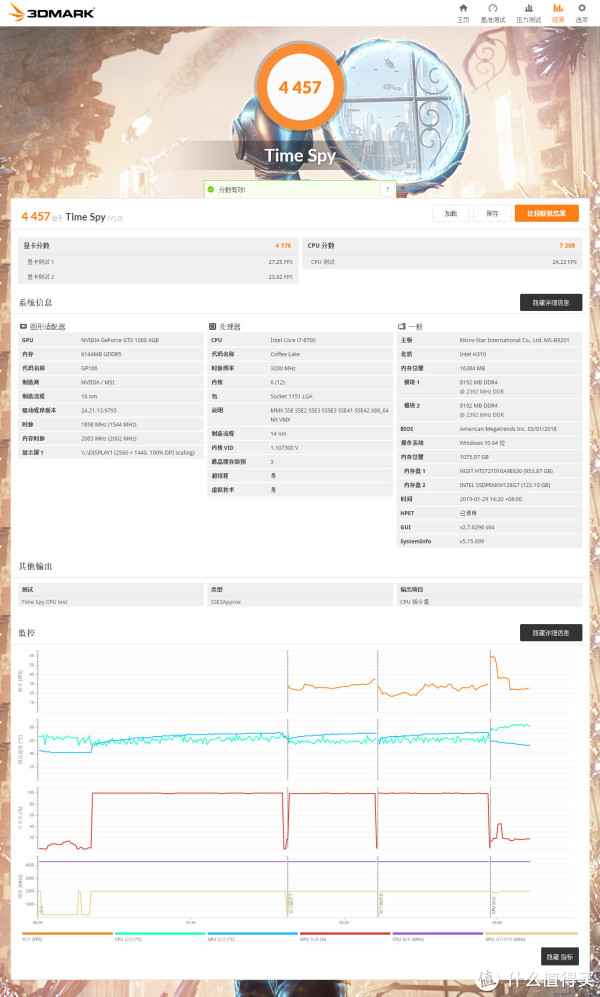600x997 pixels.
Task: Click the 'Windows 10 64' OS value
Action: 481,443
